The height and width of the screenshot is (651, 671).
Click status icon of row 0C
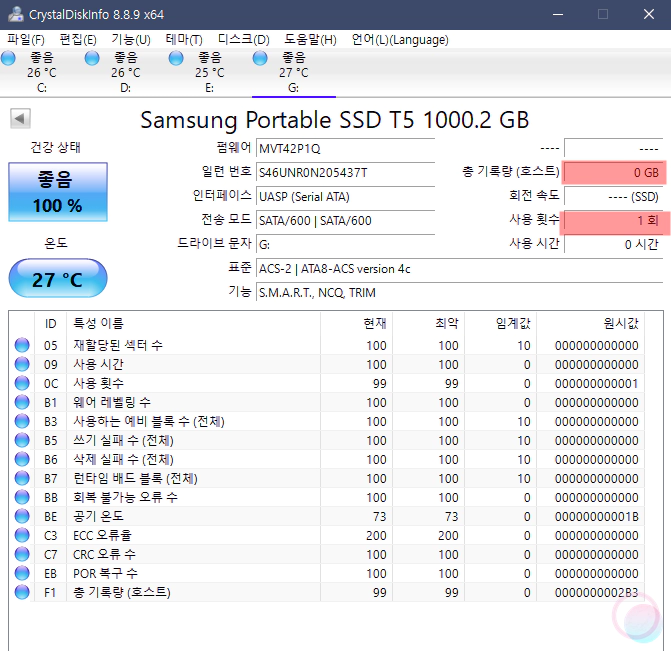(22, 383)
